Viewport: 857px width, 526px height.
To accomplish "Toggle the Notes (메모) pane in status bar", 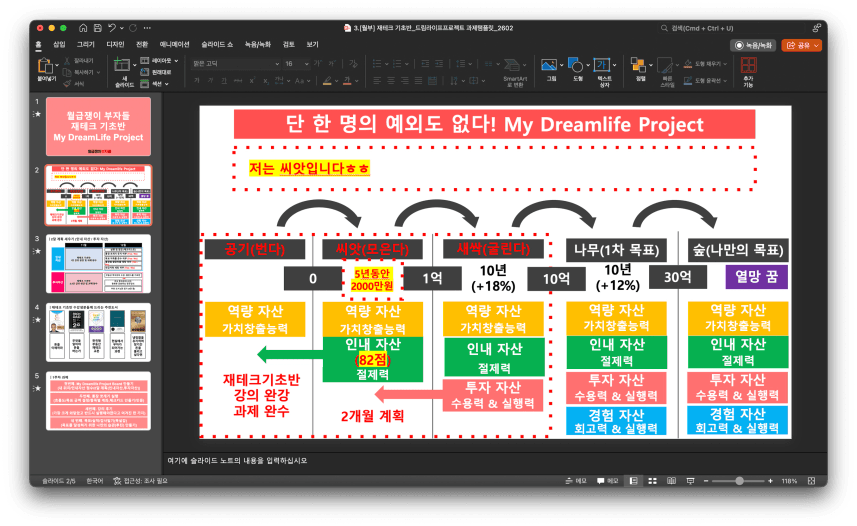I will [x=576, y=481].
